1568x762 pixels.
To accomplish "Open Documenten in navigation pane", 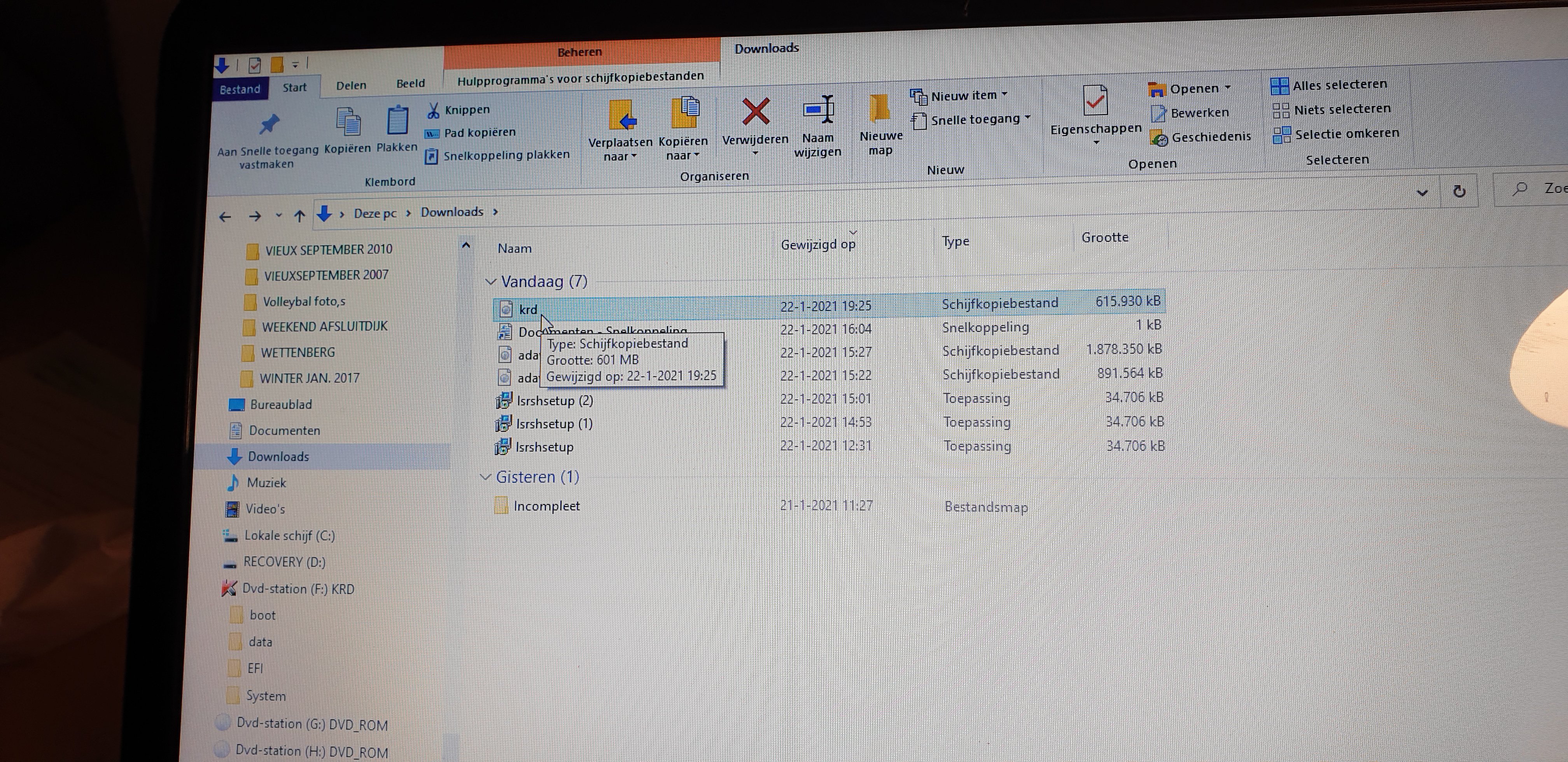I will 275,431.
